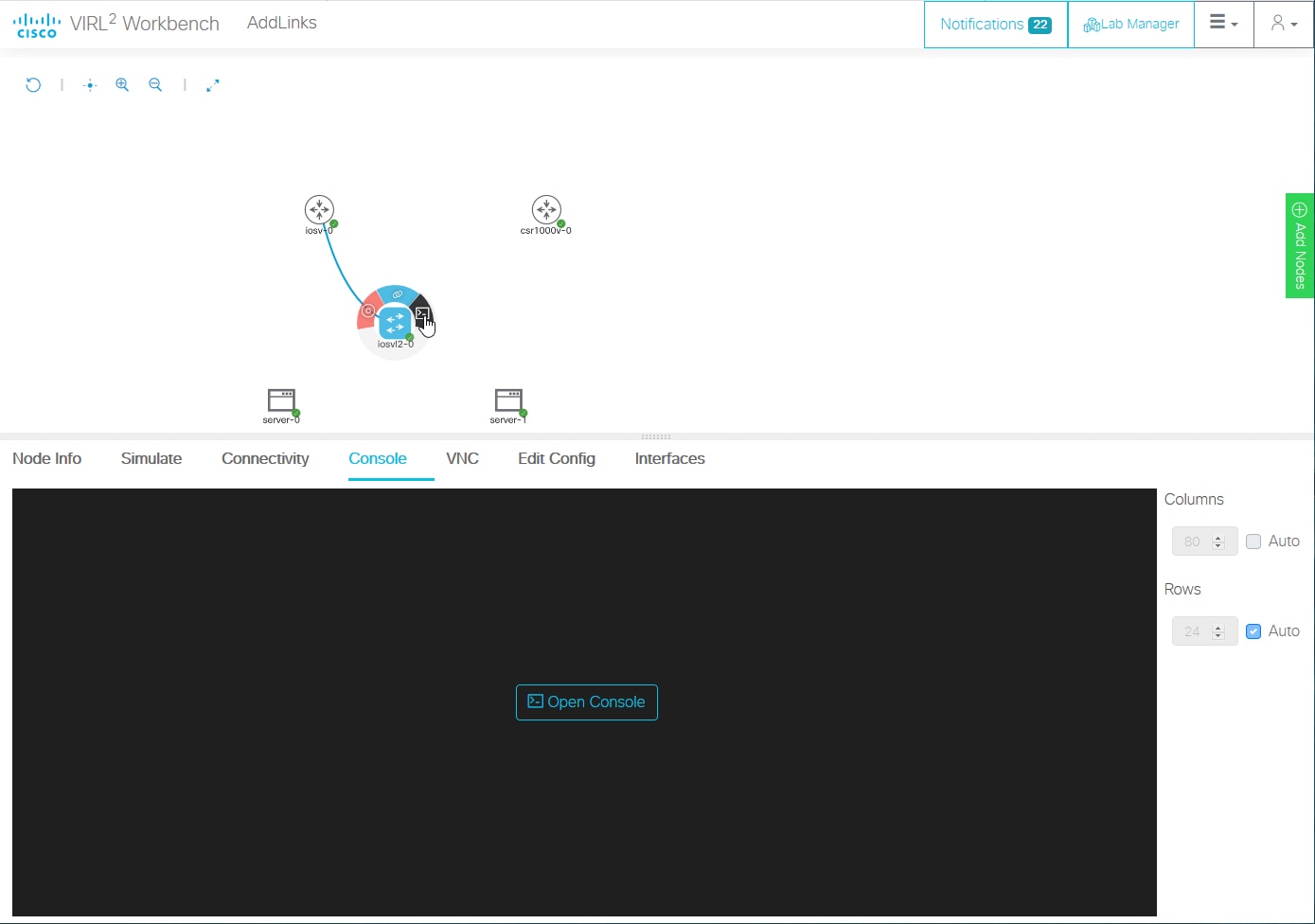Zoom out of the topology canvas
The image size is (1315, 924).
(155, 84)
